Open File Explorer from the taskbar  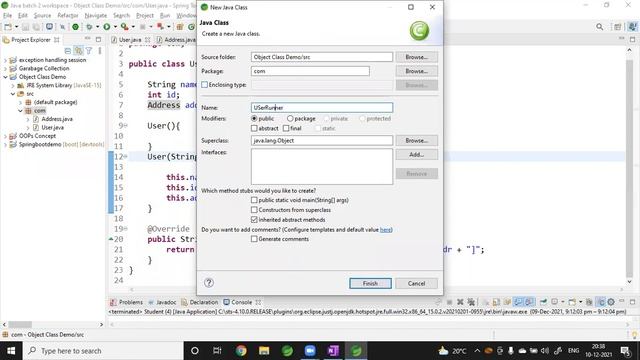[x=264, y=351]
